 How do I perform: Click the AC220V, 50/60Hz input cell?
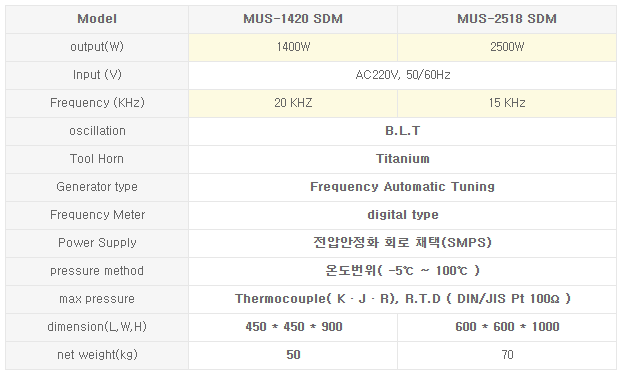tap(402, 75)
